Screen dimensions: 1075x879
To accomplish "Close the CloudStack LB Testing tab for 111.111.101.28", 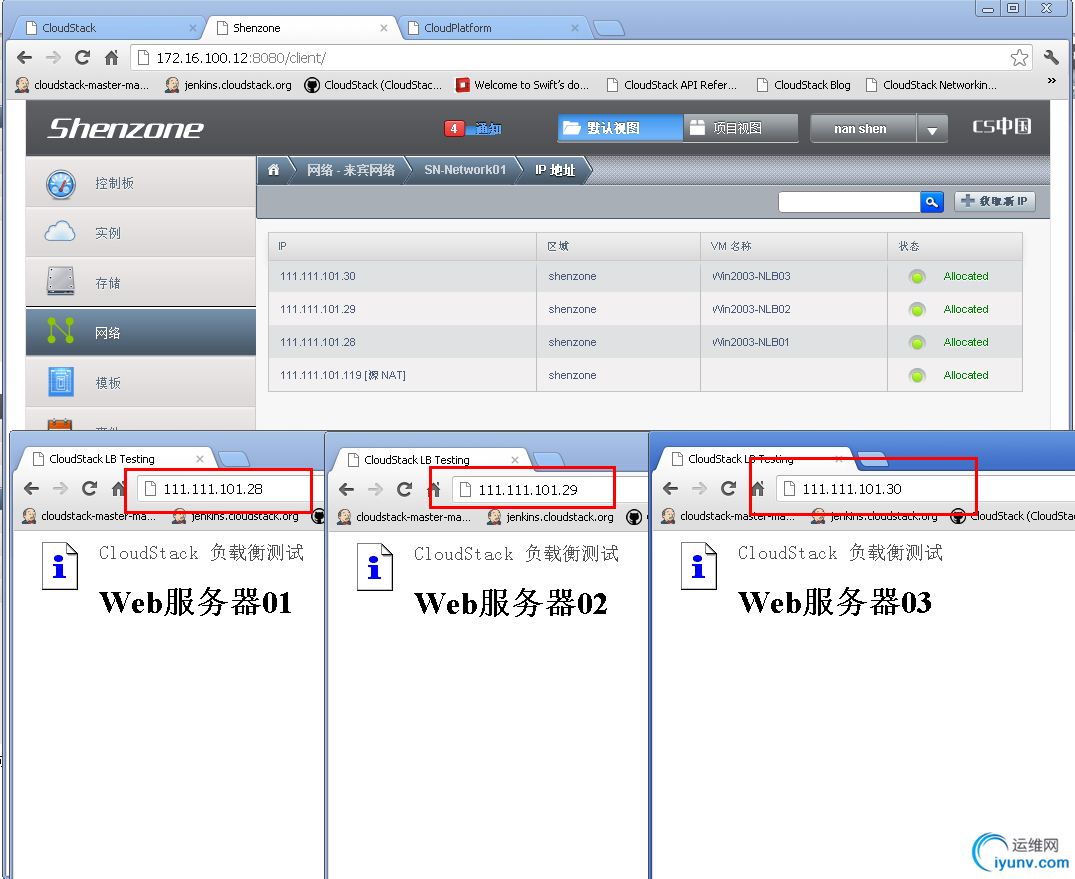I will click(200, 459).
